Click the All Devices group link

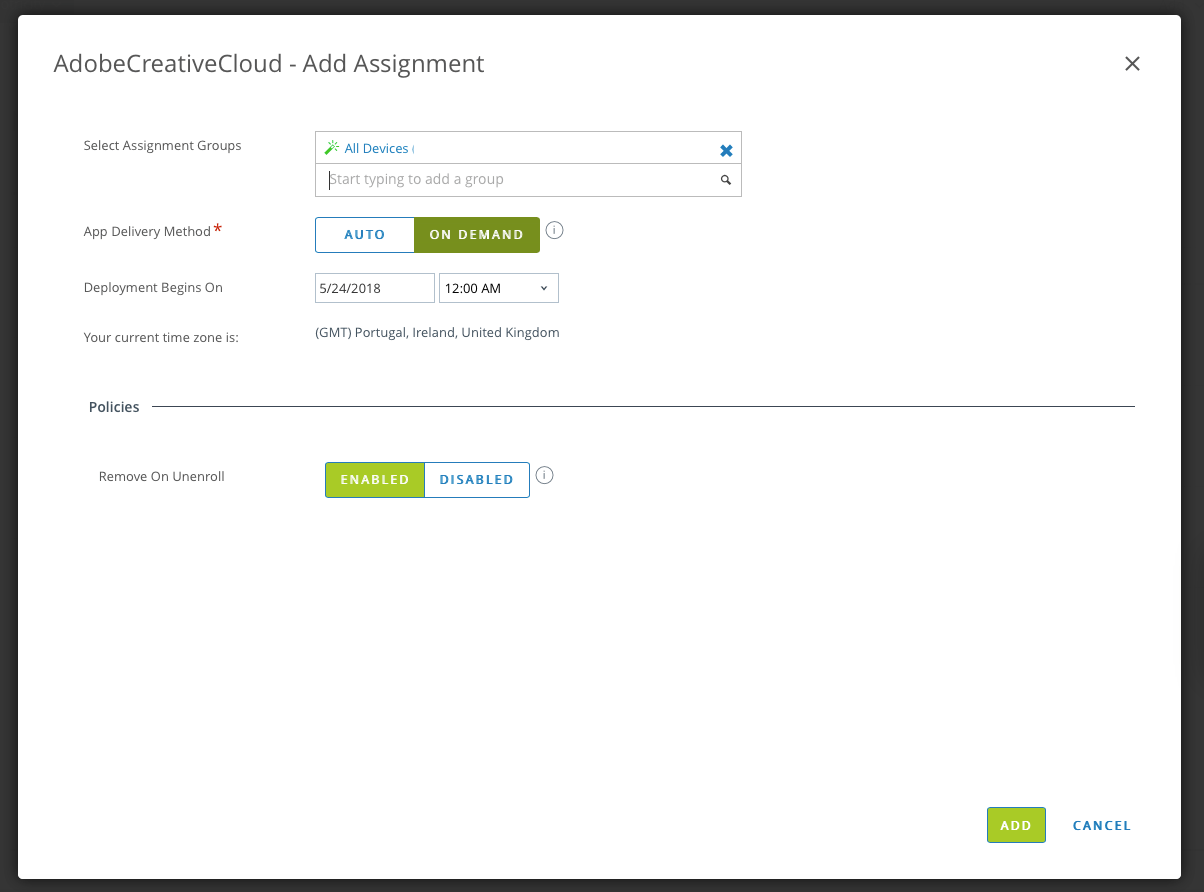[x=376, y=148]
